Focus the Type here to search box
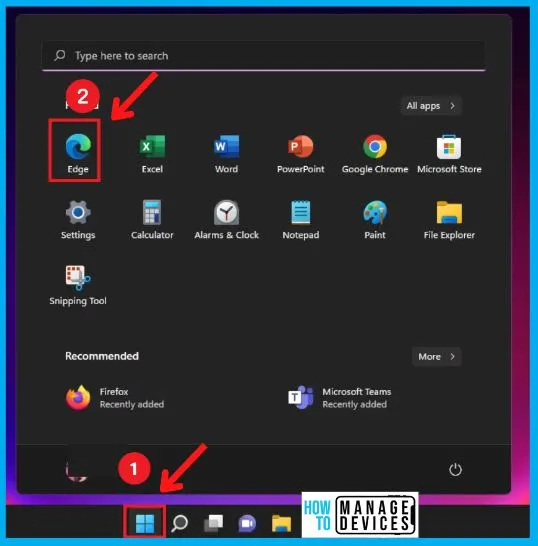The width and height of the screenshot is (538, 546). pyautogui.click(x=264, y=56)
